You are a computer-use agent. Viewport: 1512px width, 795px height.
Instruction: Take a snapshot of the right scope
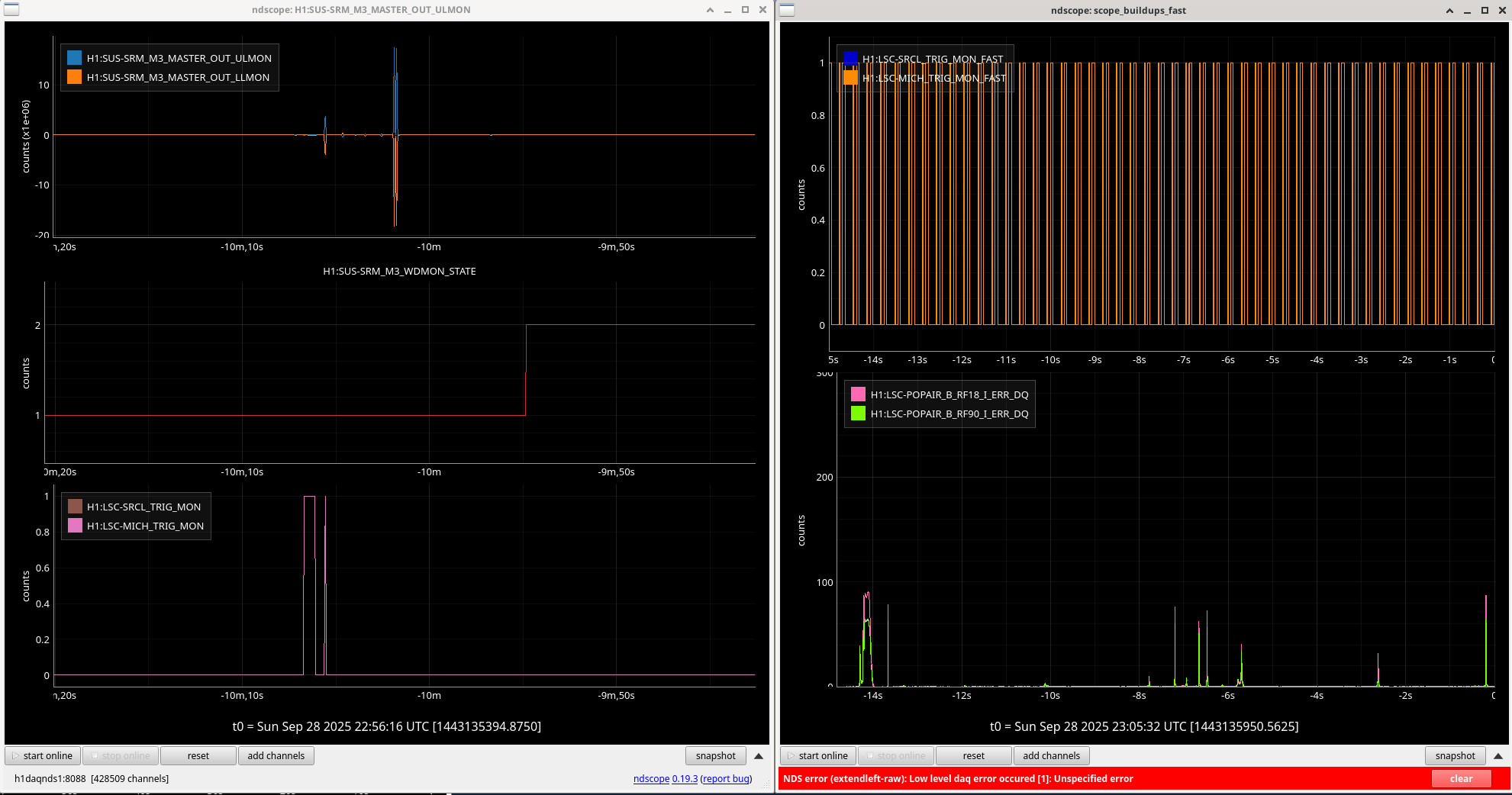pyautogui.click(x=1455, y=756)
